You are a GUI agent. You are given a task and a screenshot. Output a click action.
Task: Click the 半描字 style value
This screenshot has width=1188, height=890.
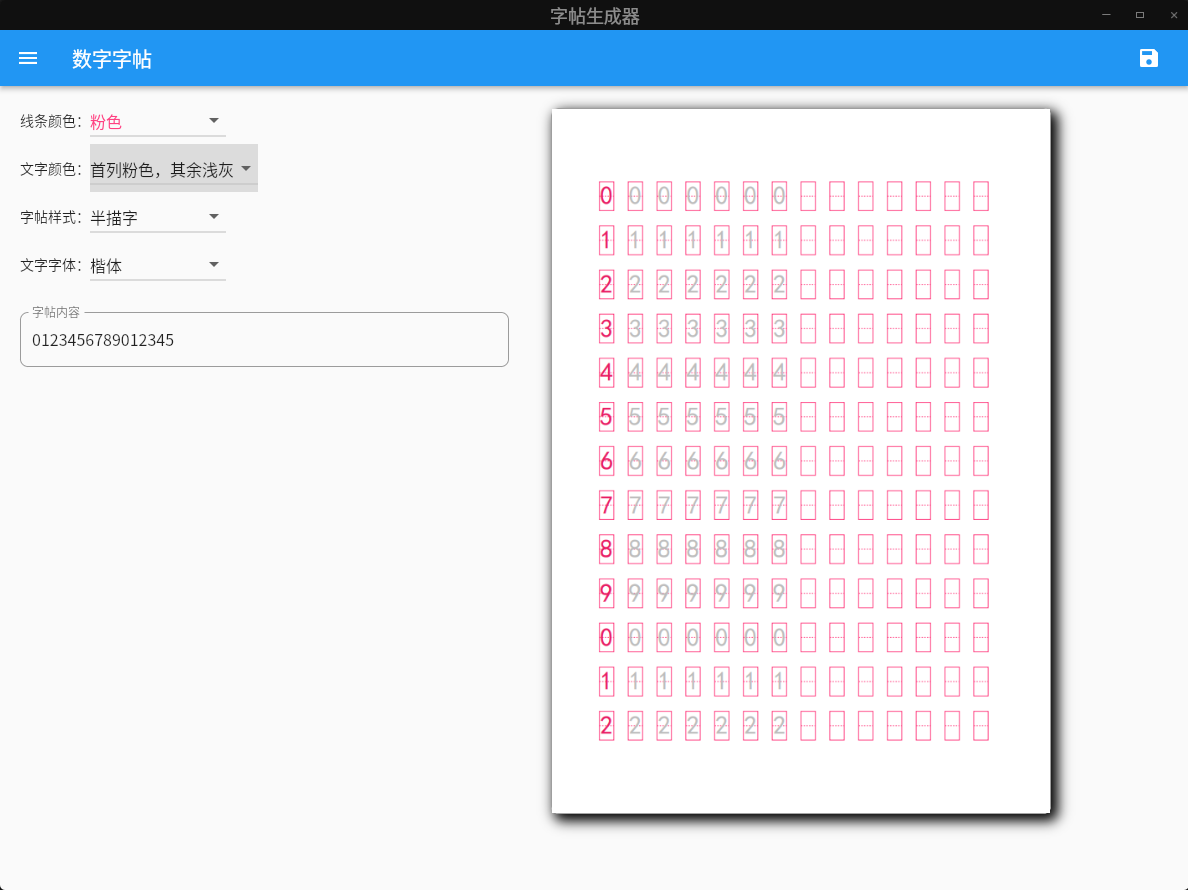tap(114, 218)
